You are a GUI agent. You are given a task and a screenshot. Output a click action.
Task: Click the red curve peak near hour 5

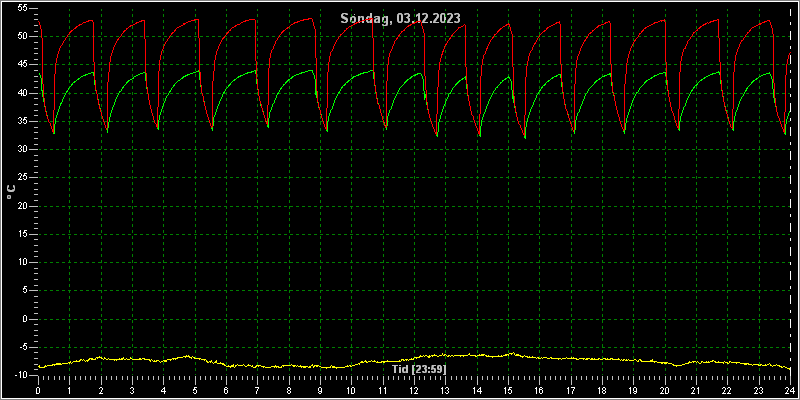(x=197, y=19)
